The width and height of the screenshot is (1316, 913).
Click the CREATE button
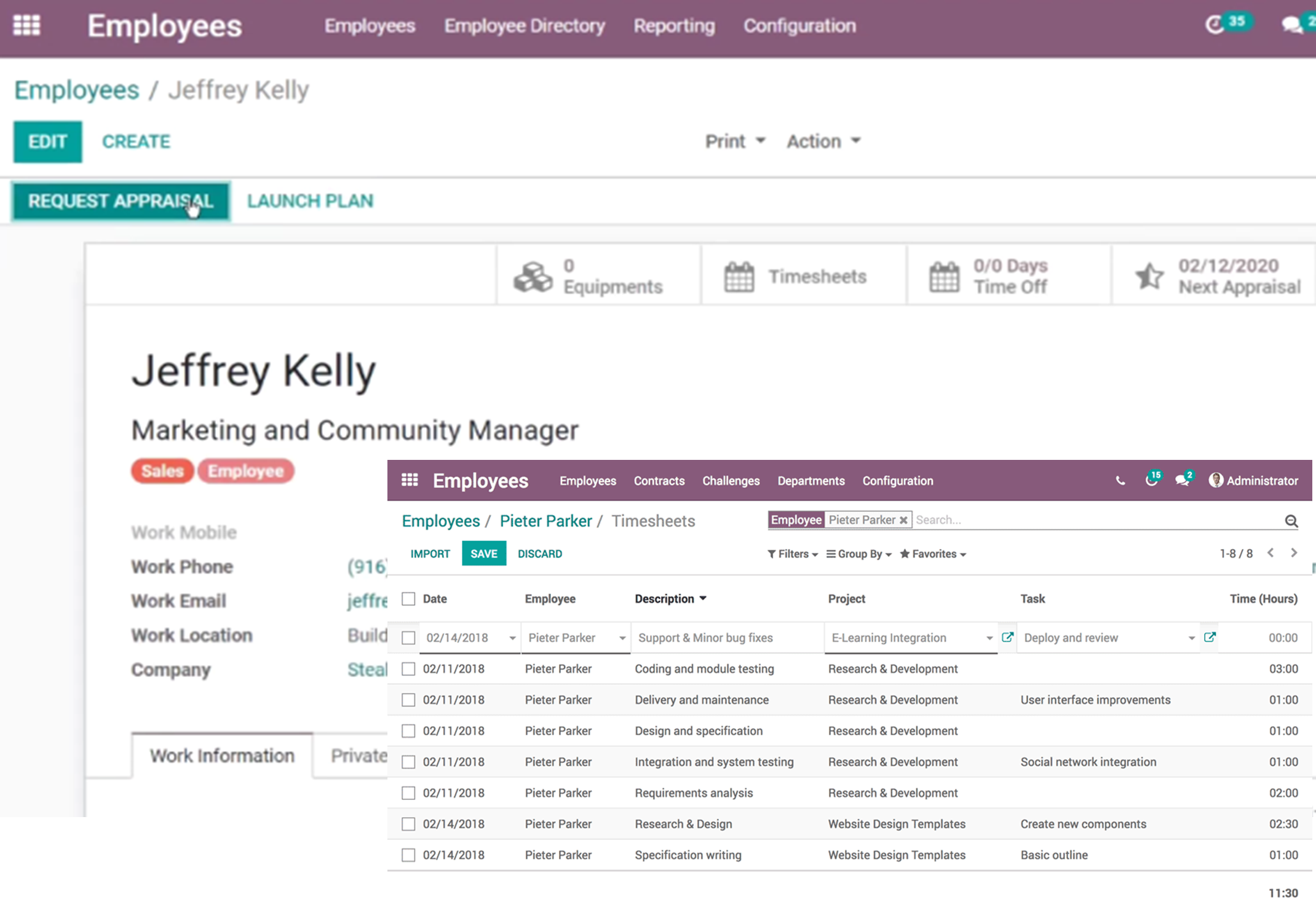pyautogui.click(x=136, y=141)
